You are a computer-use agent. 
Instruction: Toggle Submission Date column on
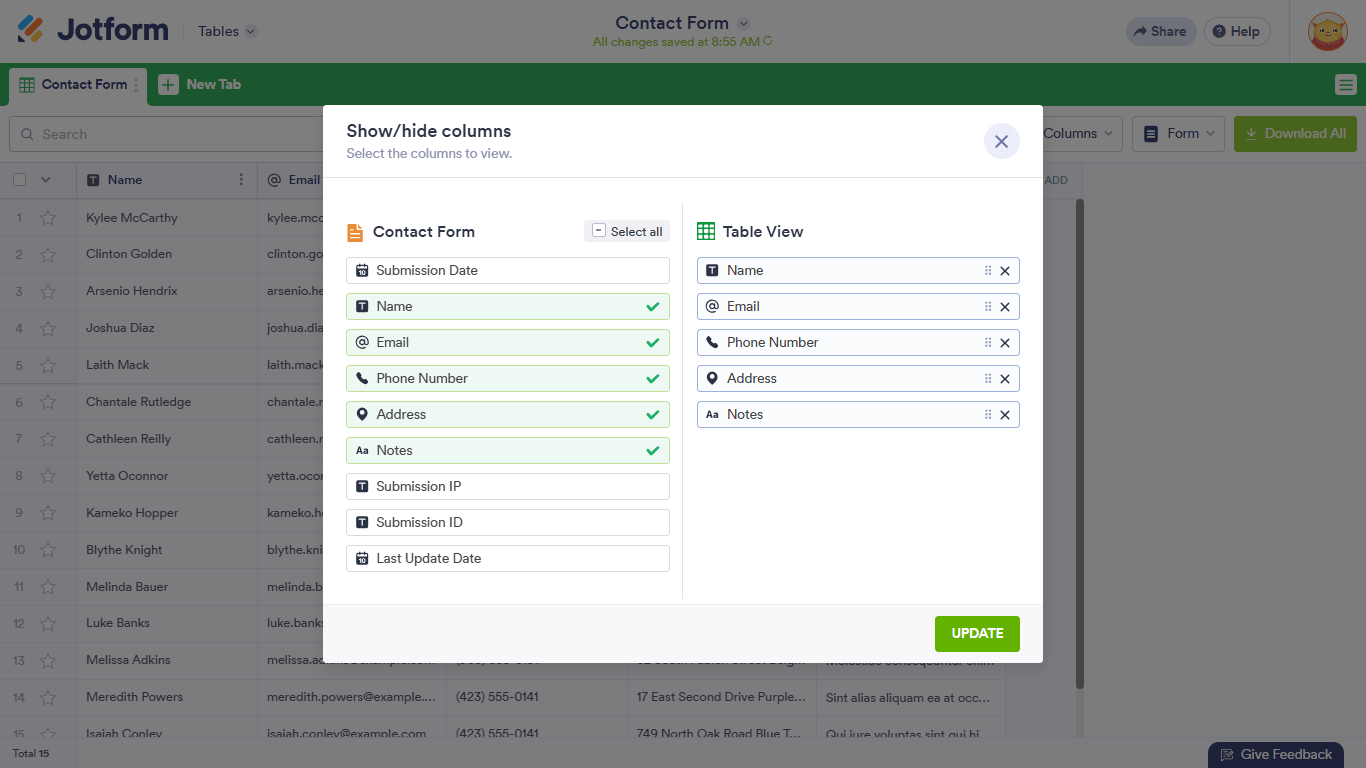click(x=507, y=271)
